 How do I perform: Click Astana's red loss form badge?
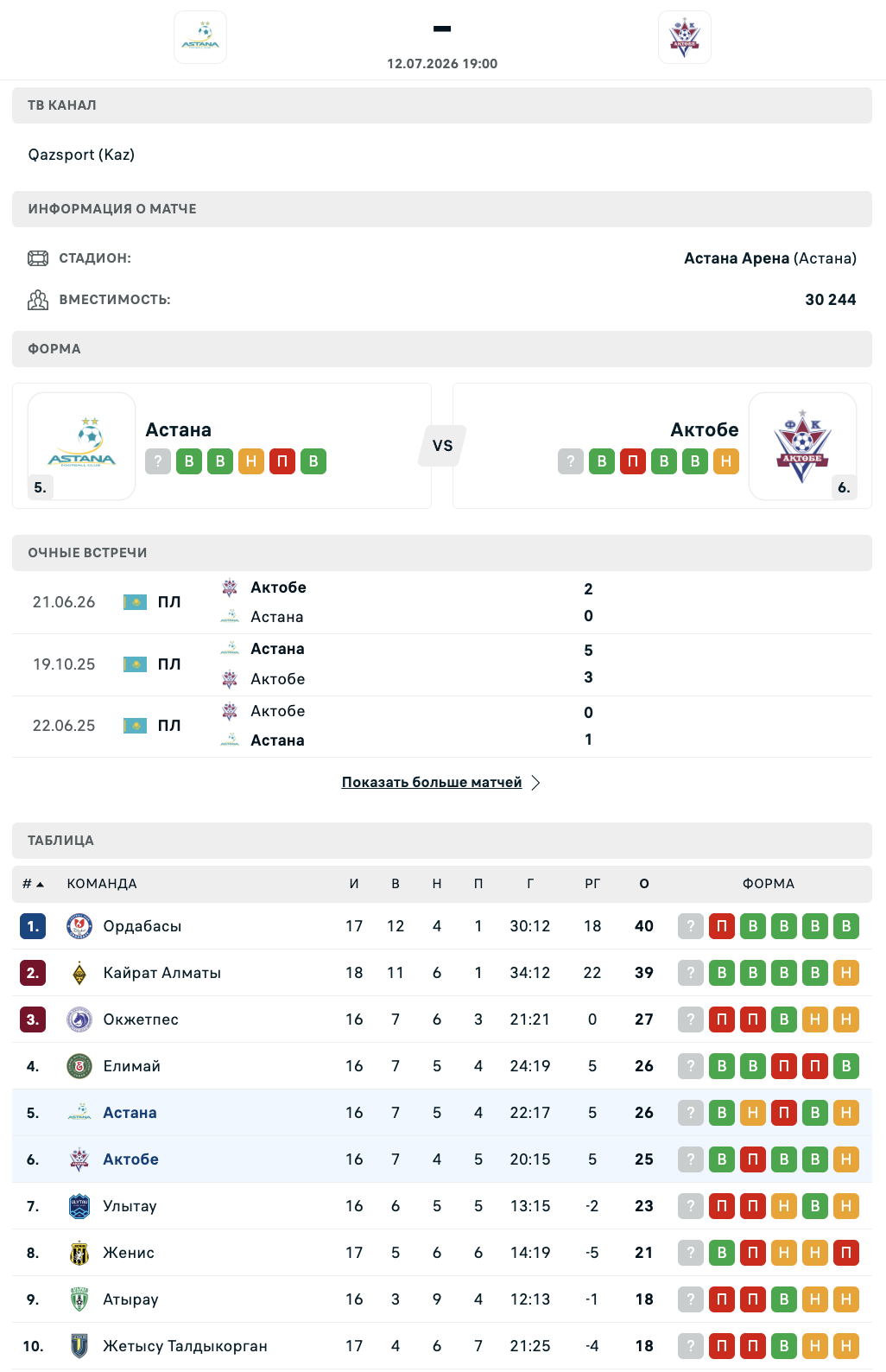coord(282,461)
